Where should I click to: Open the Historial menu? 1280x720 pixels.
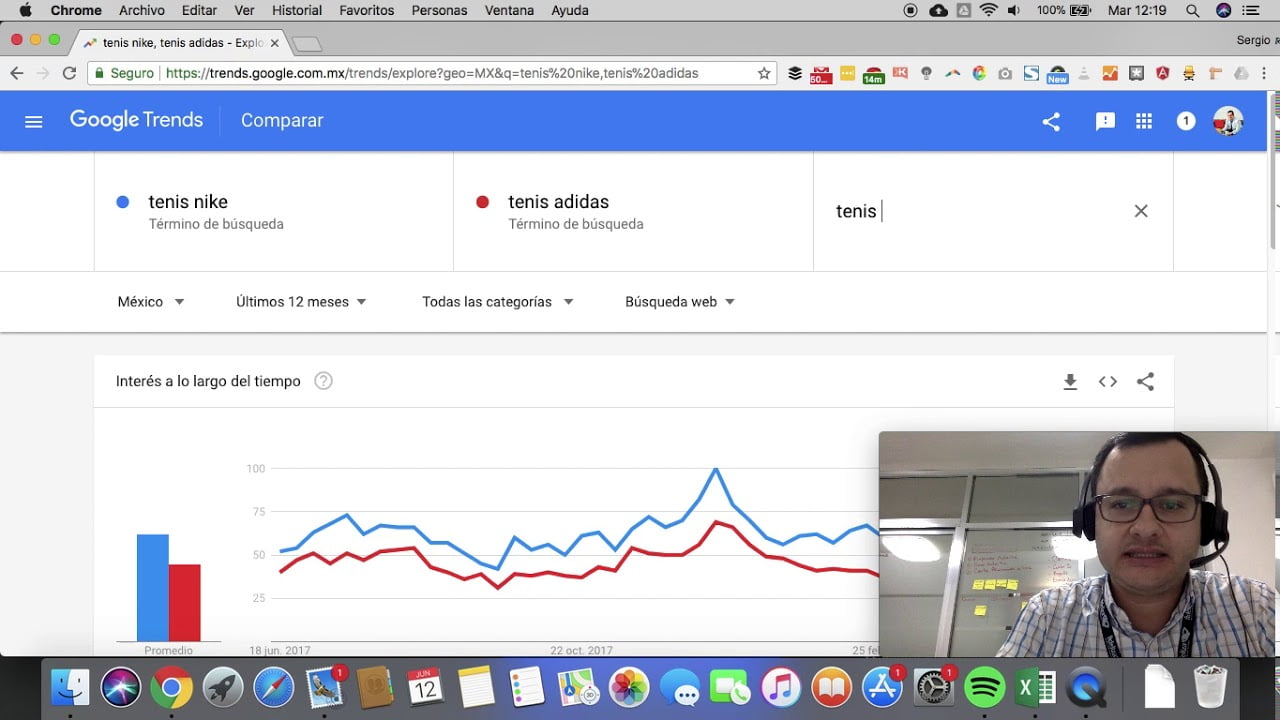(x=297, y=10)
